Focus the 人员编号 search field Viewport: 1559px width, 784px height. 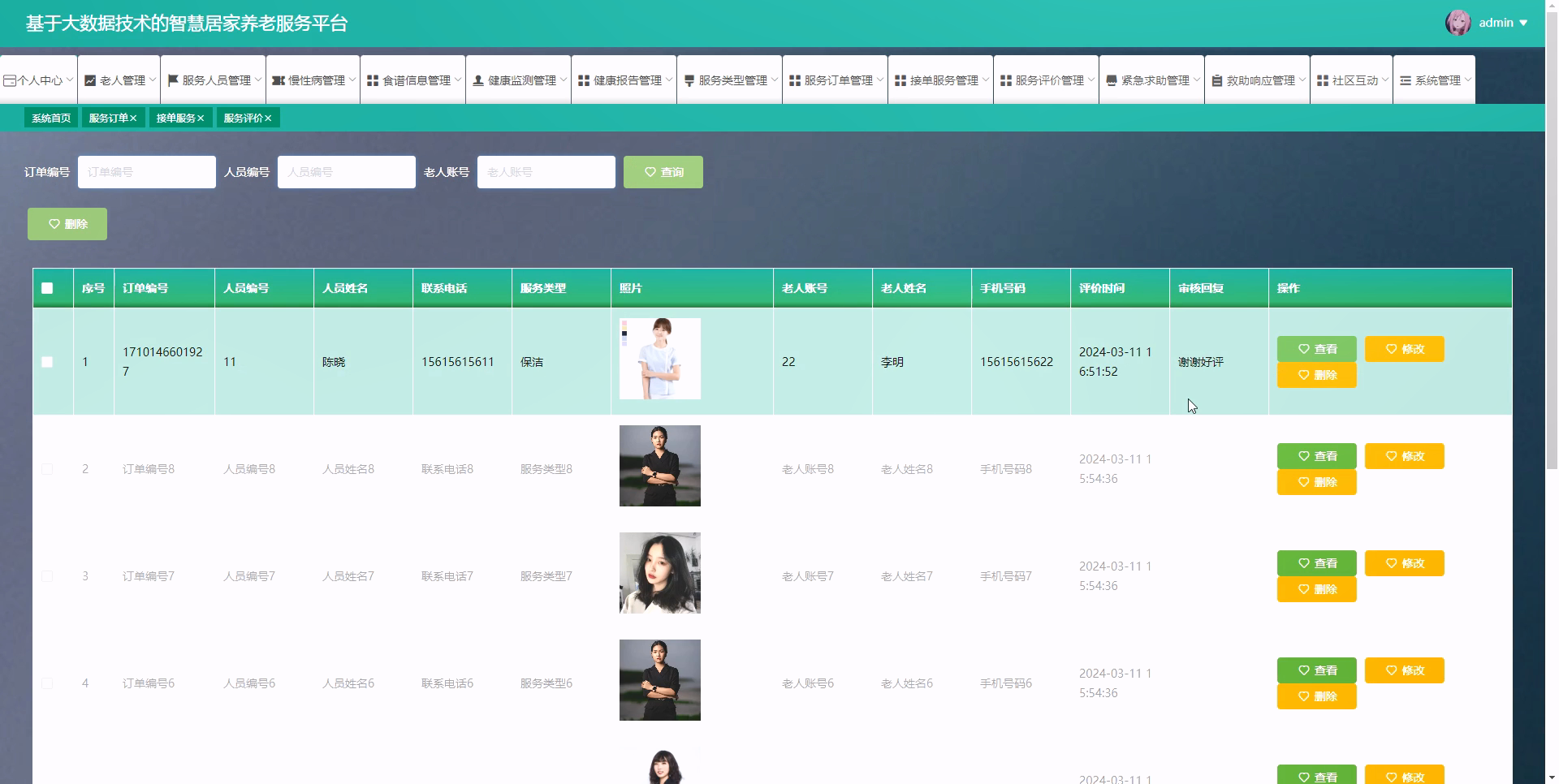[347, 172]
